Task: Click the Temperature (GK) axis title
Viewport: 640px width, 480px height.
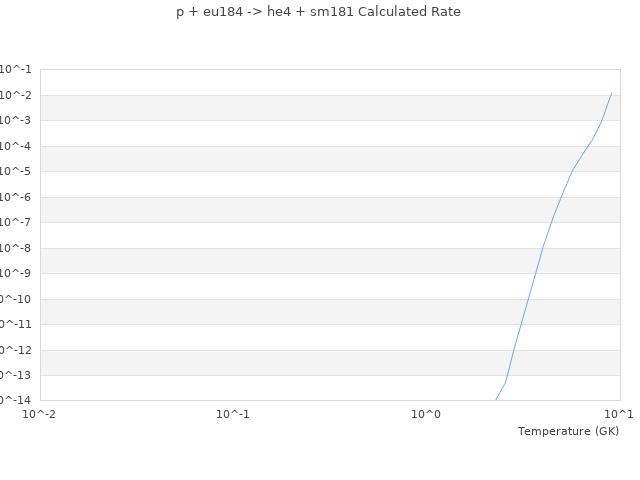Action: [x=568, y=431]
